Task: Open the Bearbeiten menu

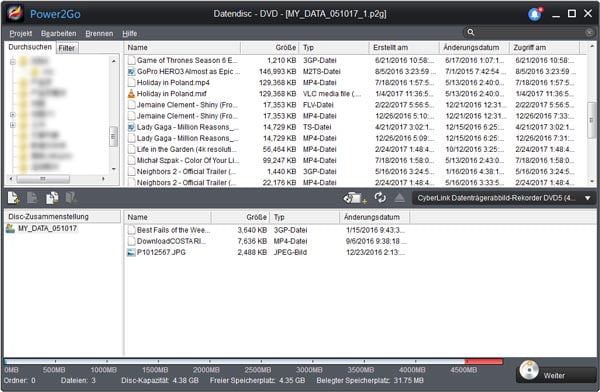Action: tap(59, 34)
